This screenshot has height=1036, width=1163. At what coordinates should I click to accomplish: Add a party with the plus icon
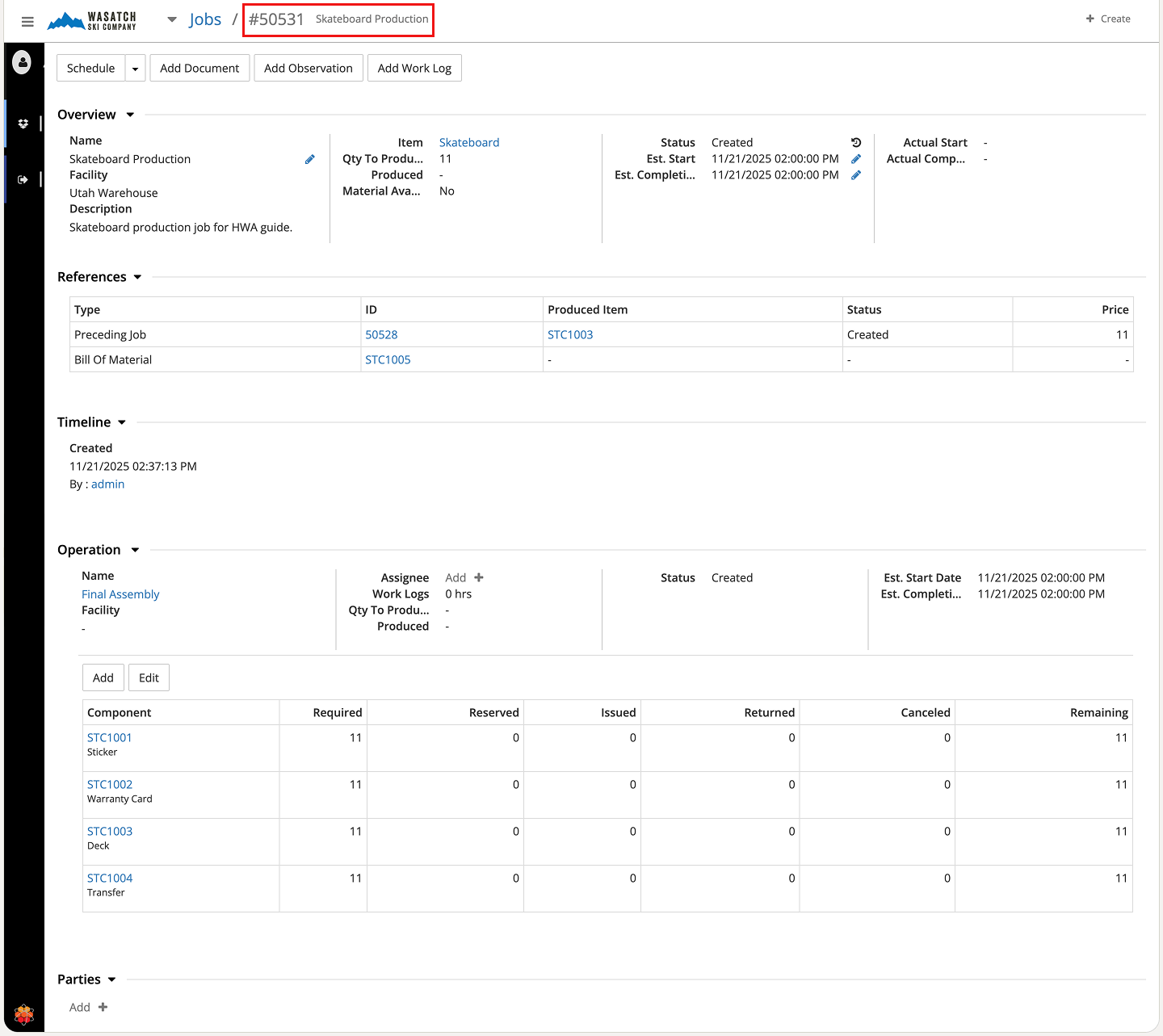tap(103, 1007)
